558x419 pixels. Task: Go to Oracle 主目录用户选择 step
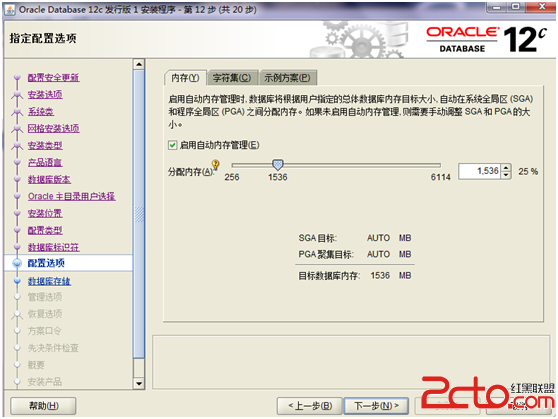coord(72,197)
